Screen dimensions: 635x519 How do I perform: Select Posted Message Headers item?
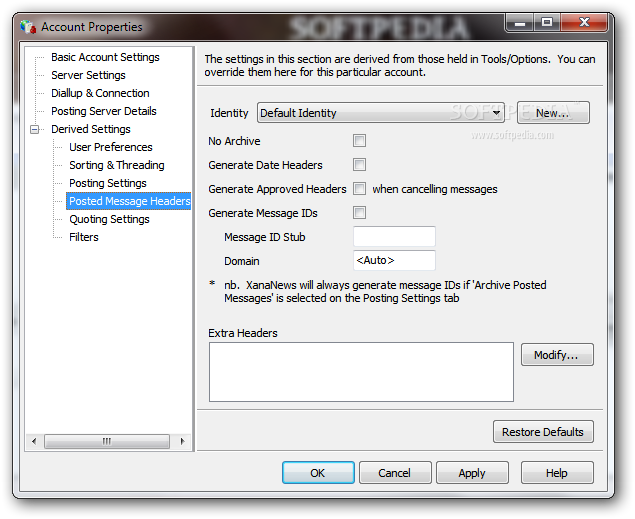click(129, 201)
